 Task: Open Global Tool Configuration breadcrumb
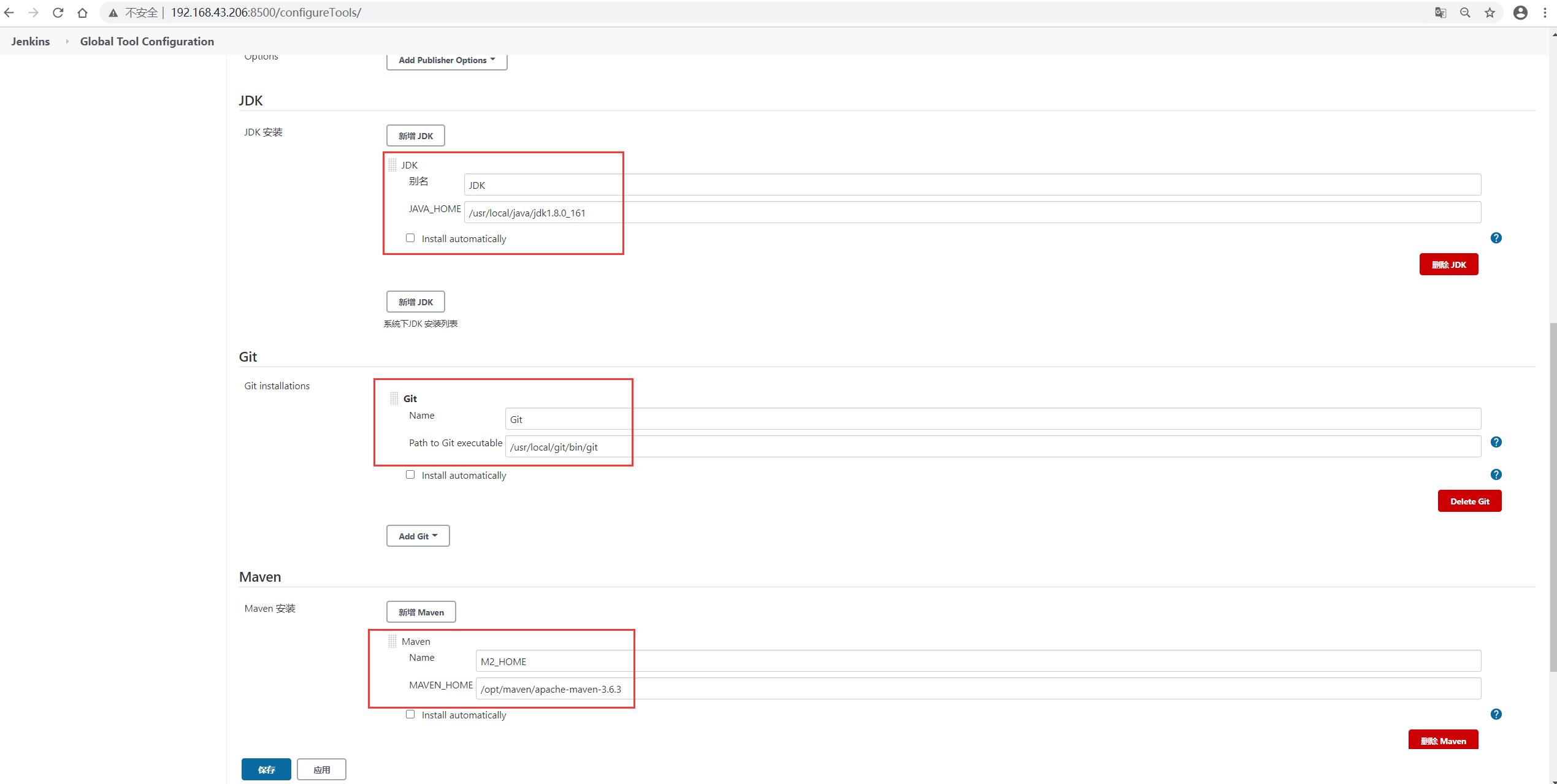(147, 41)
